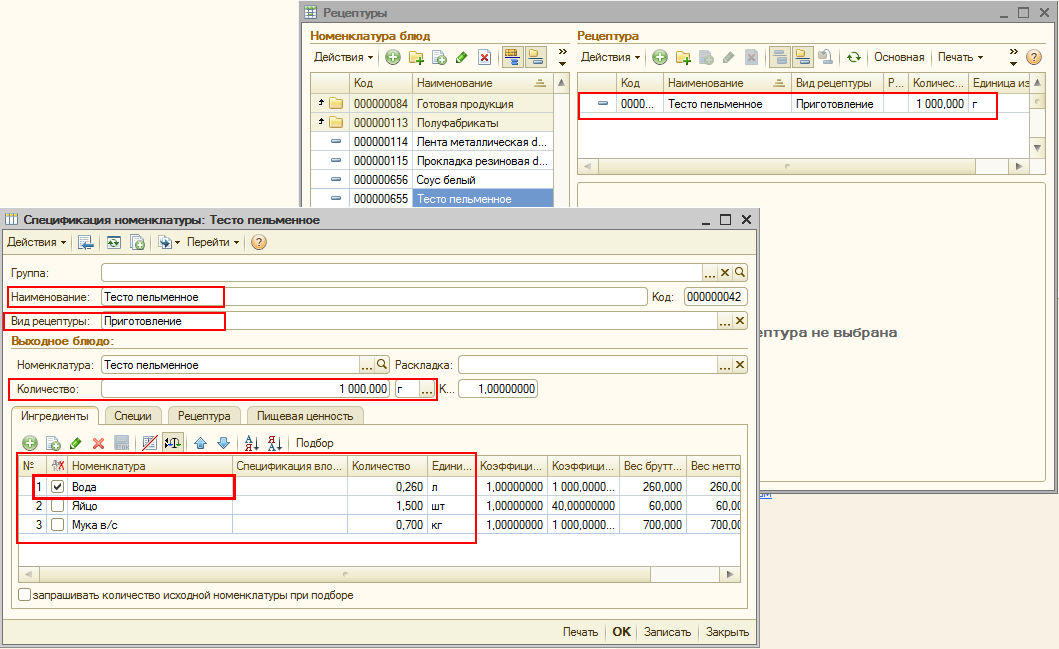Move ingredient up with blue up arrow

(200, 443)
